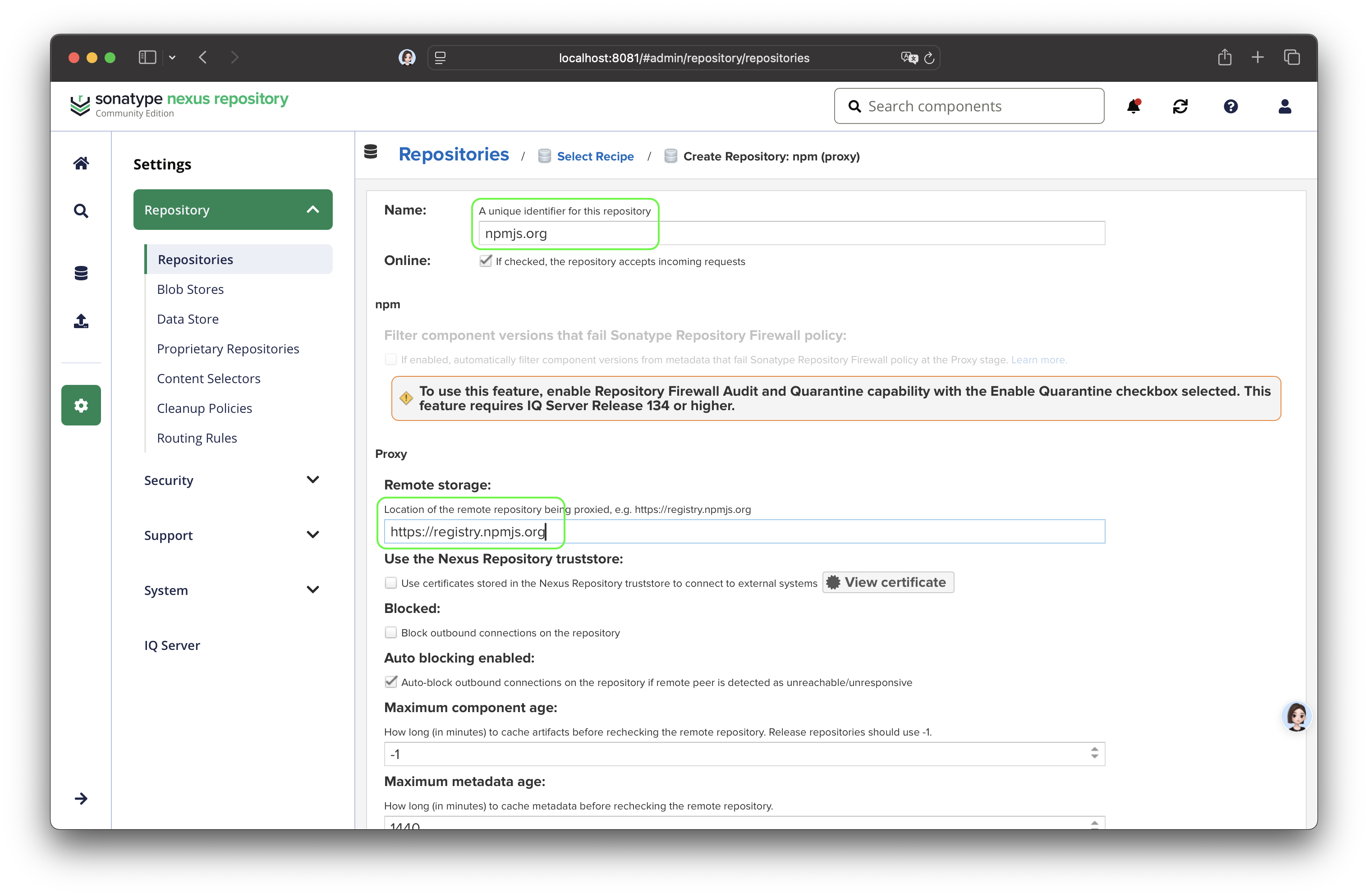
Task: Click the profile avatar in Safari toolbar
Action: (407, 58)
